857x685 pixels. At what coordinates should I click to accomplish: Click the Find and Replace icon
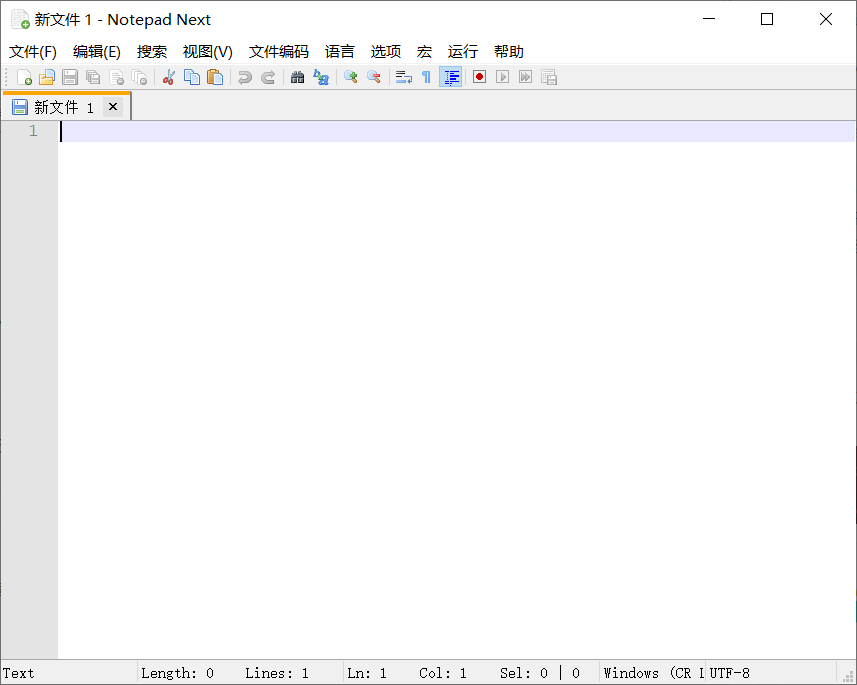coord(321,77)
